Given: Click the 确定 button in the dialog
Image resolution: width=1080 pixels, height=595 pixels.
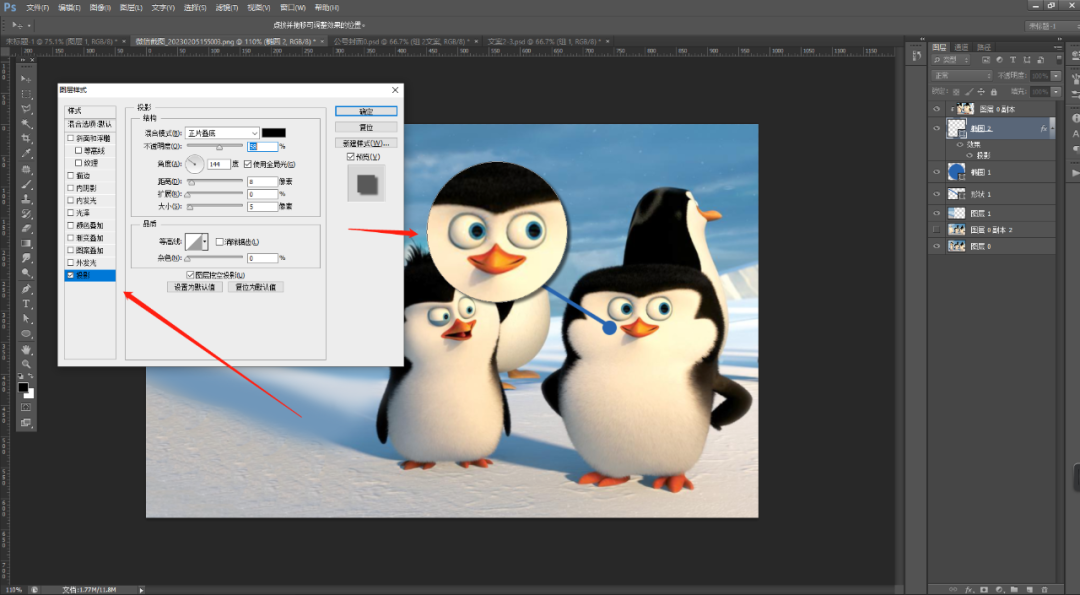Looking at the screenshot, I should coord(366,111).
